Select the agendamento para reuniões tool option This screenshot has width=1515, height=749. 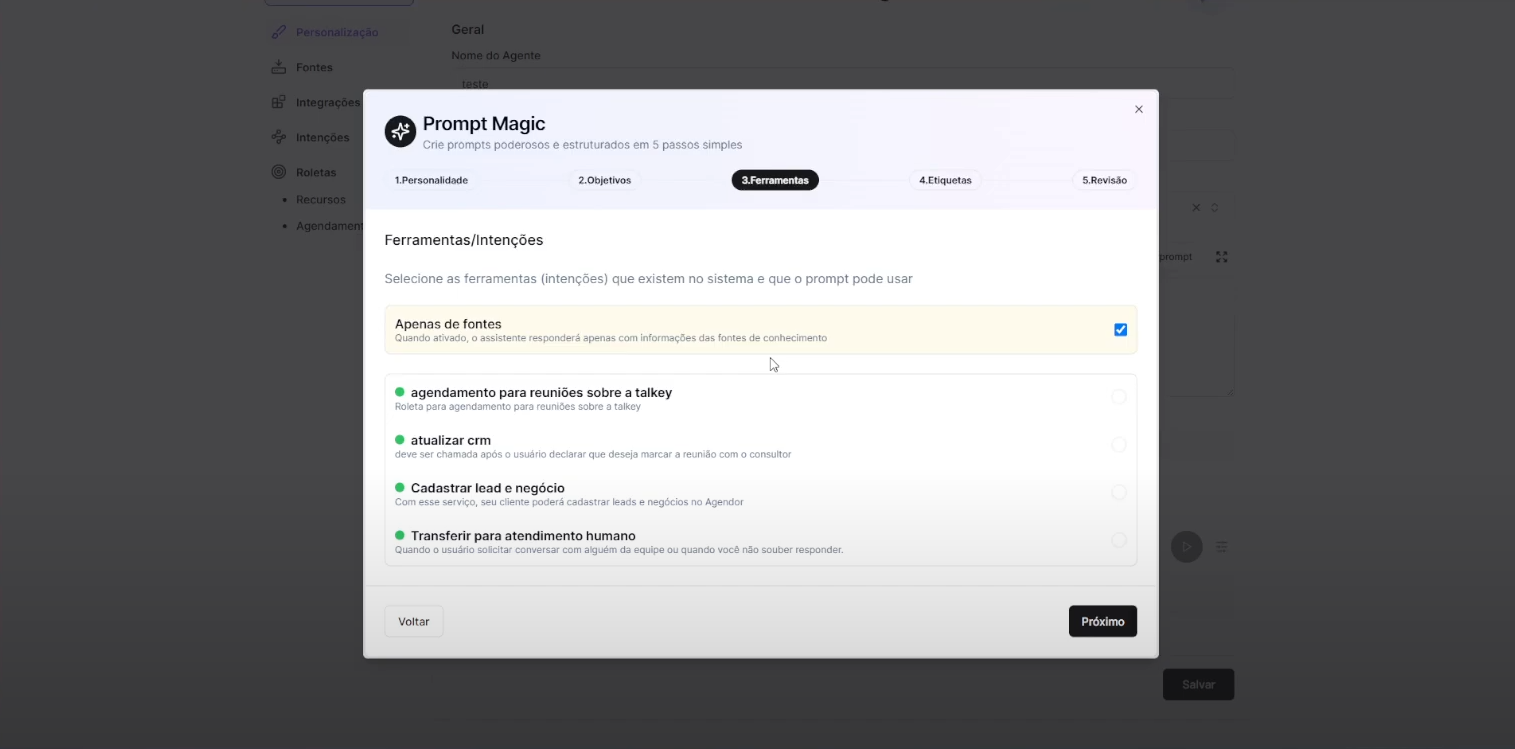point(1118,397)
